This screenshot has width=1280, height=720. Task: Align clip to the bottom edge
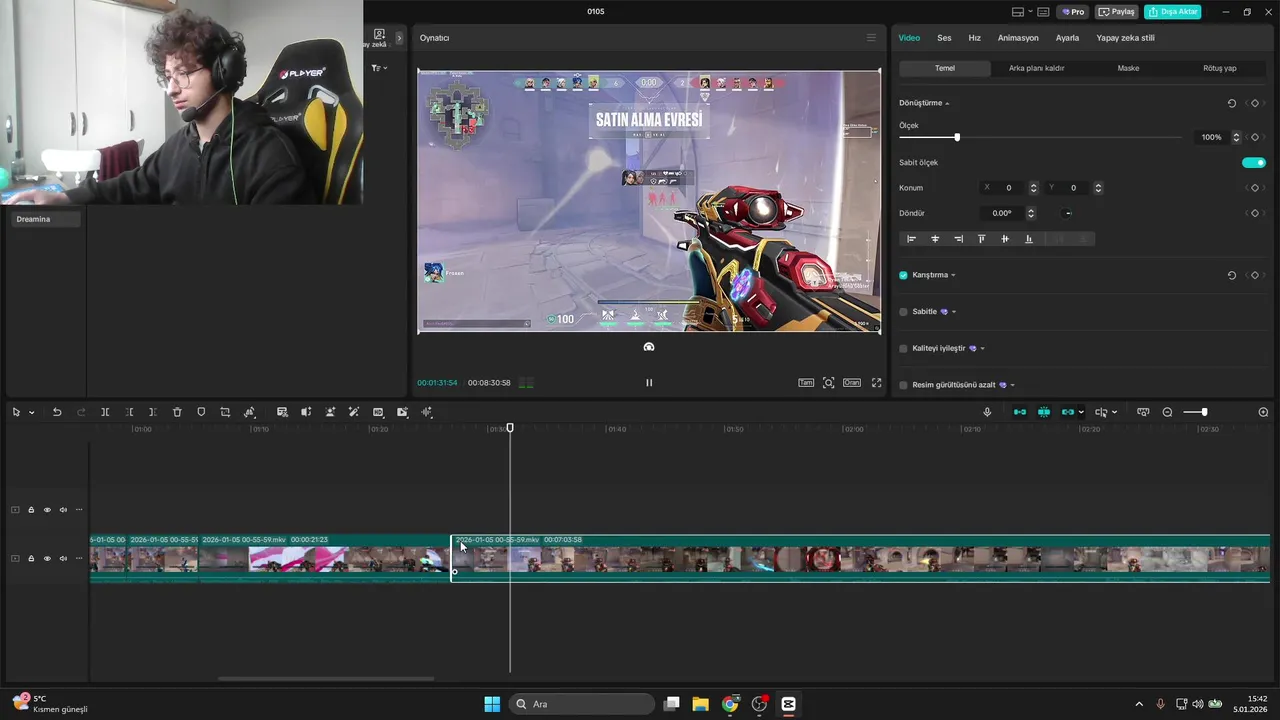1028,239
